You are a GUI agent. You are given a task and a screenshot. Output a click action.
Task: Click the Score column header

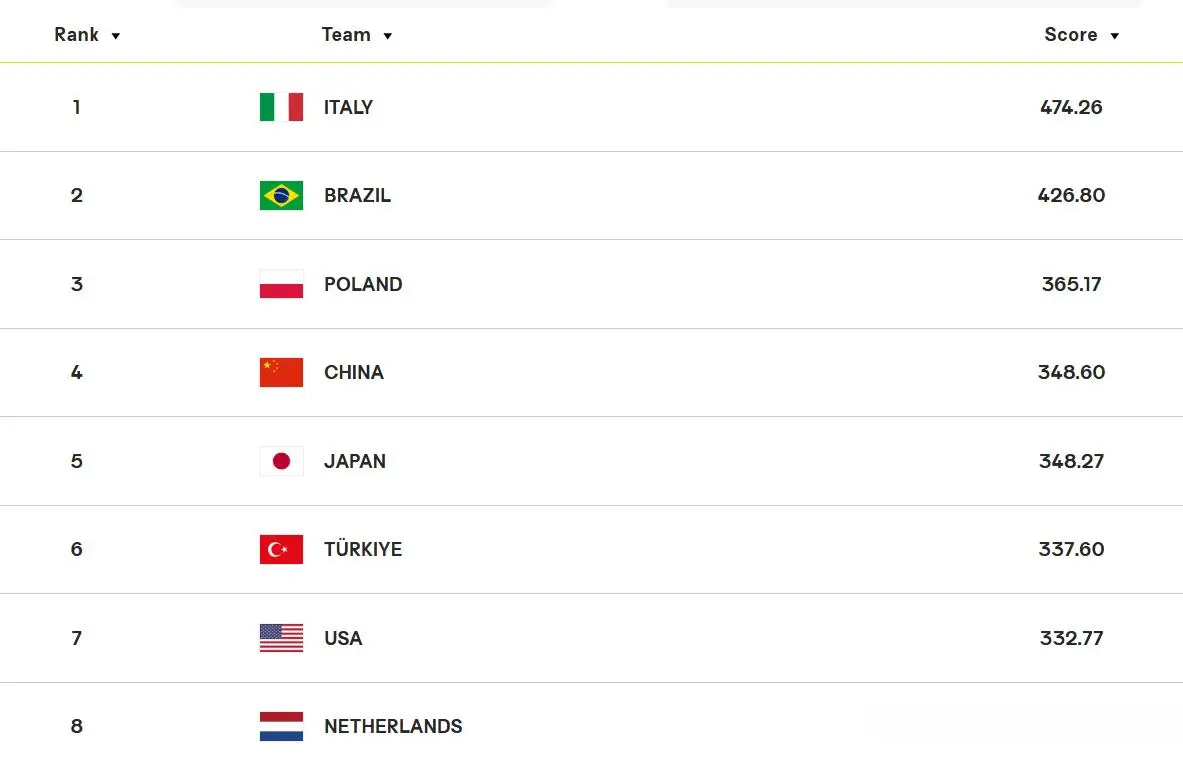tap(1071, 35)
